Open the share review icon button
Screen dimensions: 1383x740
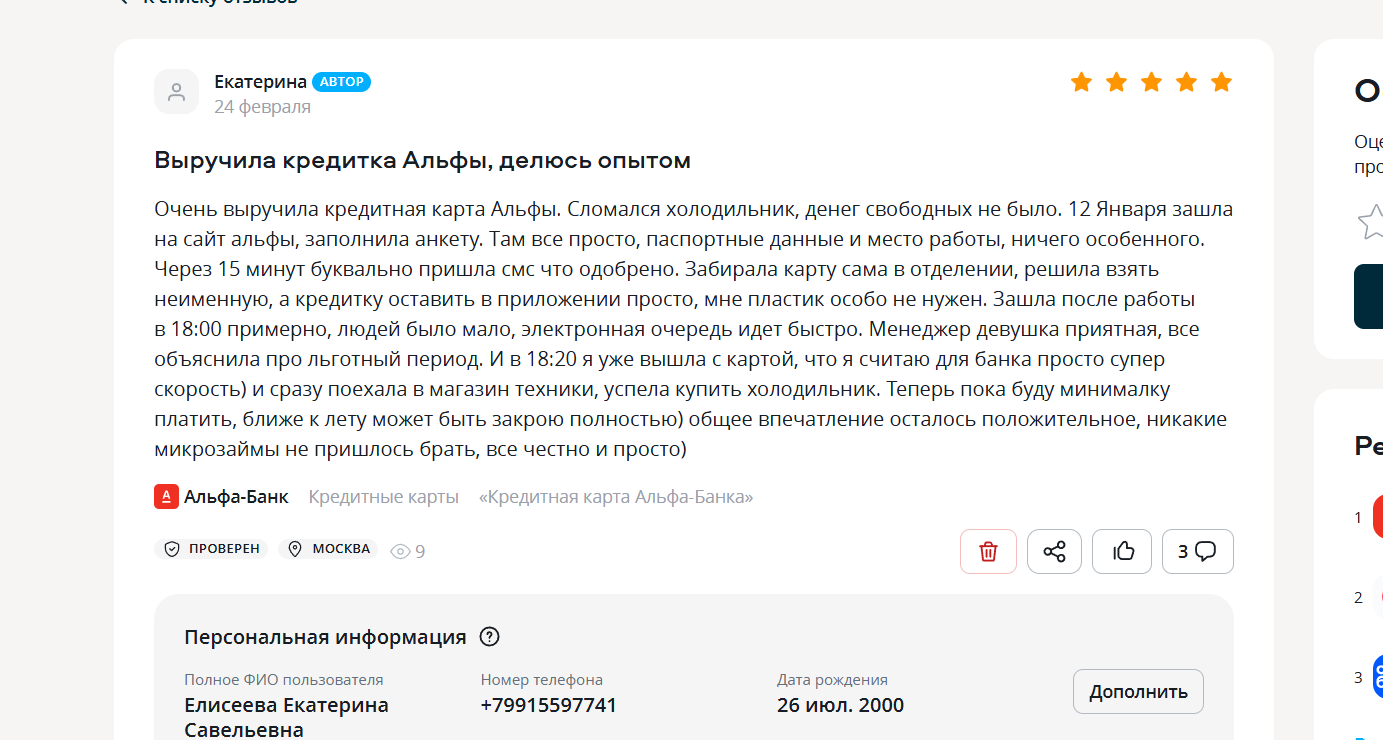pyautogui.click(x=1054, y=551)
